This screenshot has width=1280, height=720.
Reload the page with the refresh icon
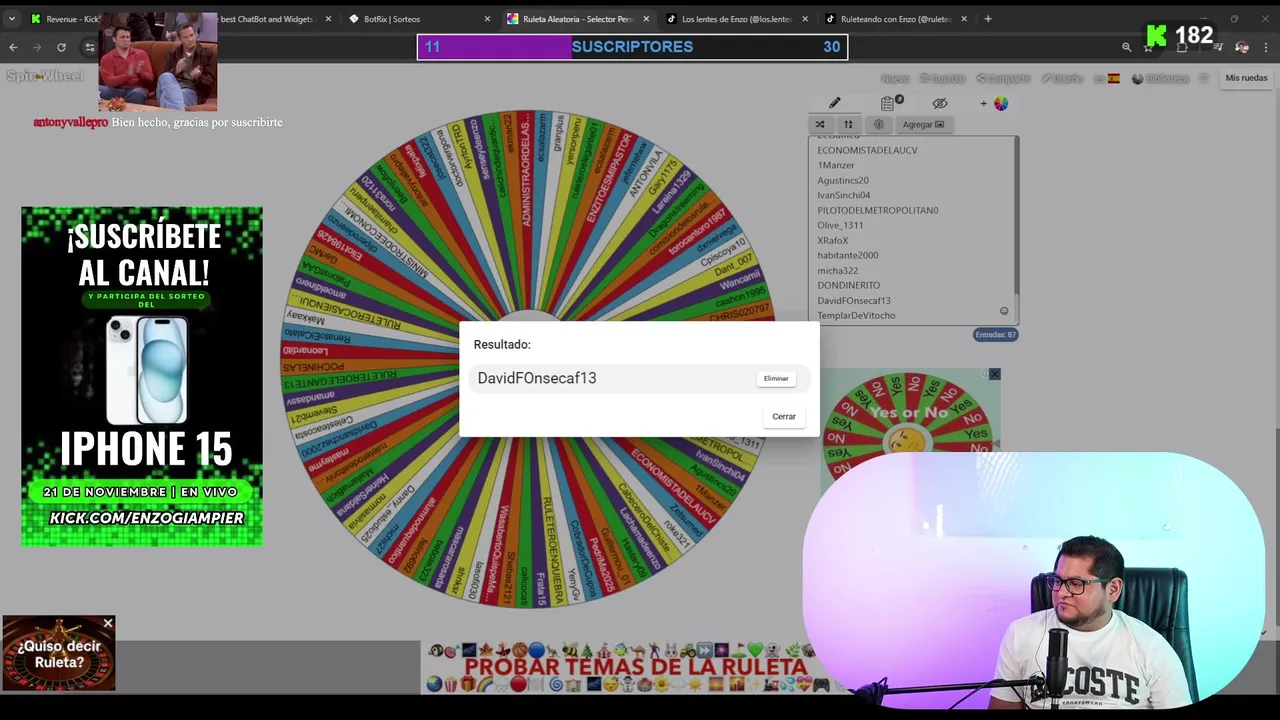point(61,47)
